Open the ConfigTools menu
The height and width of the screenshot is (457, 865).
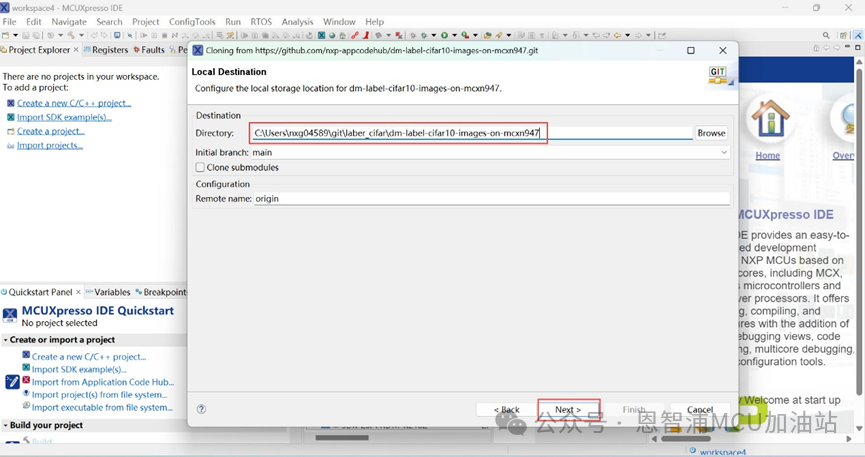(x=192, y=22)
